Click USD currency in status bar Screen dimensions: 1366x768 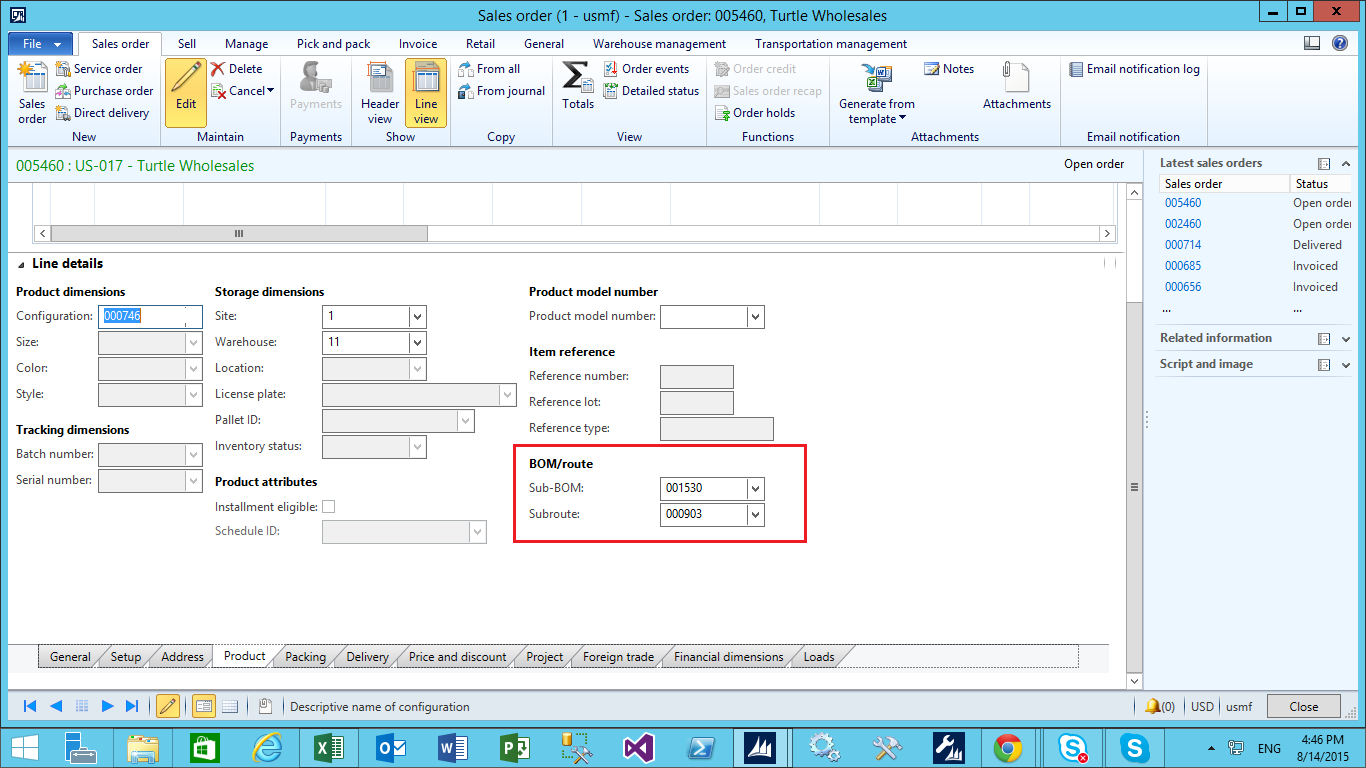tap(1202, 706)
